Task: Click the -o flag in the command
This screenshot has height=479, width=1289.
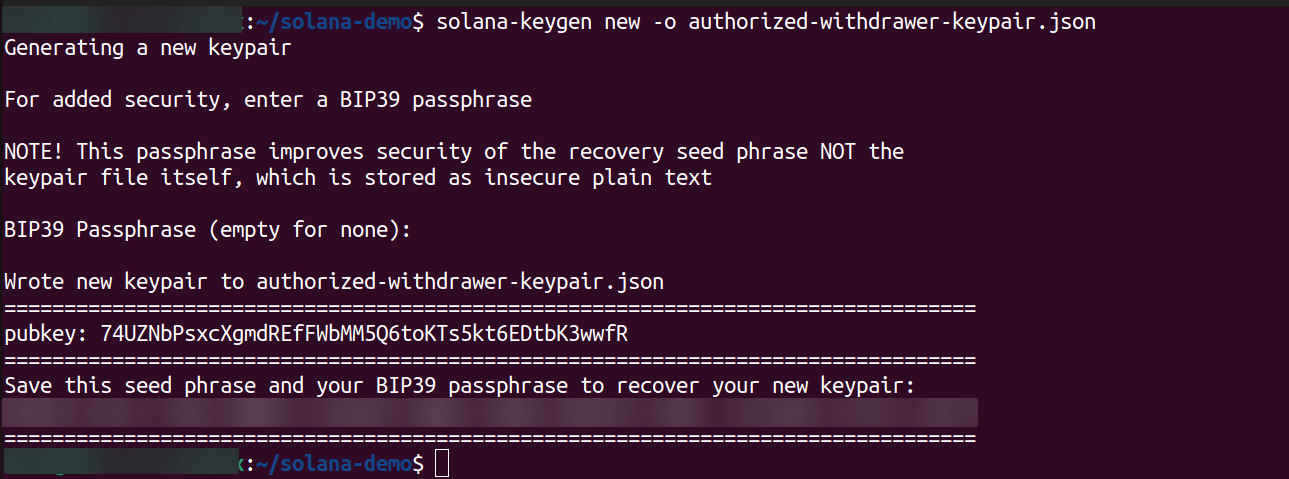Action: 664,21
